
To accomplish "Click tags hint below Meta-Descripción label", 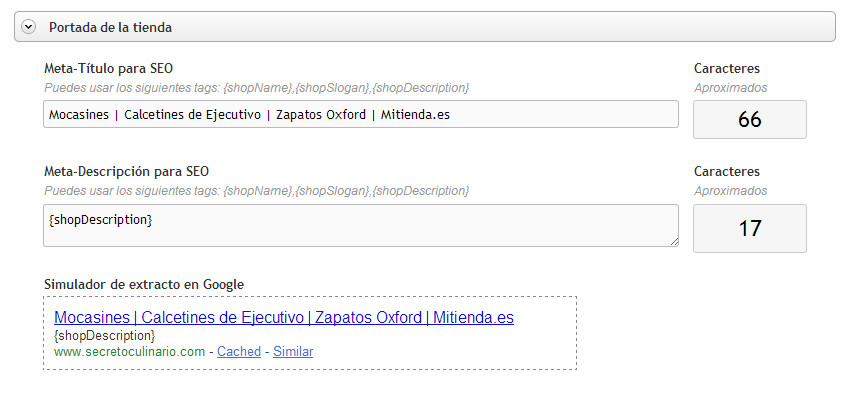I will coord(256,191).
